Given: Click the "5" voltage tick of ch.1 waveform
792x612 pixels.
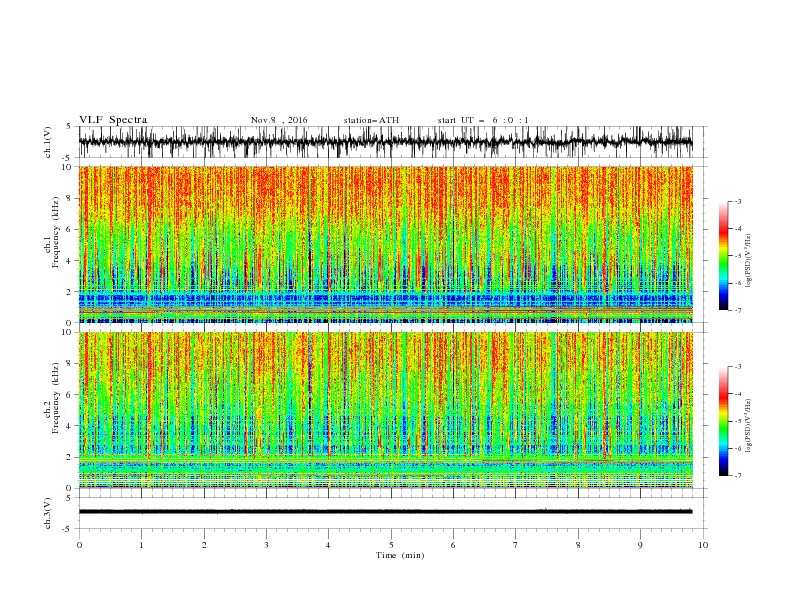Looking at the screenshot, I should pos(69,127).
